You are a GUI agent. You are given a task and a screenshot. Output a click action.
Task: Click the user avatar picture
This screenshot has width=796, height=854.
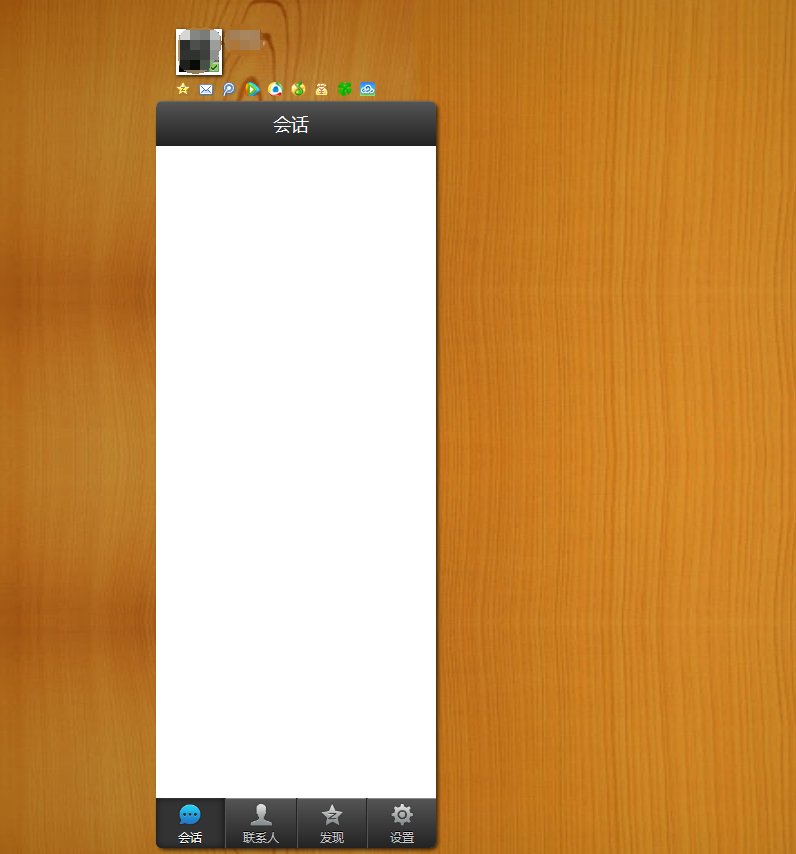(x=195, y=48)
